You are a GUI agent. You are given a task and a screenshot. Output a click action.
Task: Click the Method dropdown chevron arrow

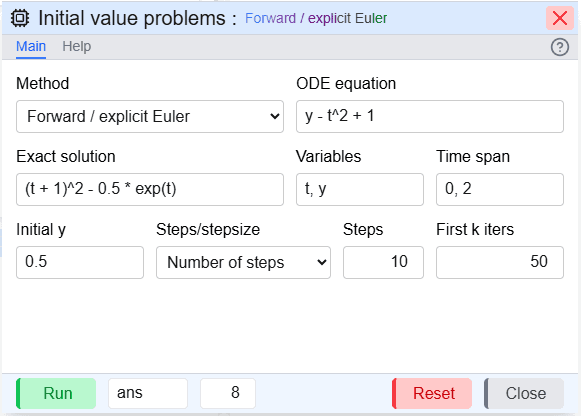pyautogui.click(x=275, y=116)
